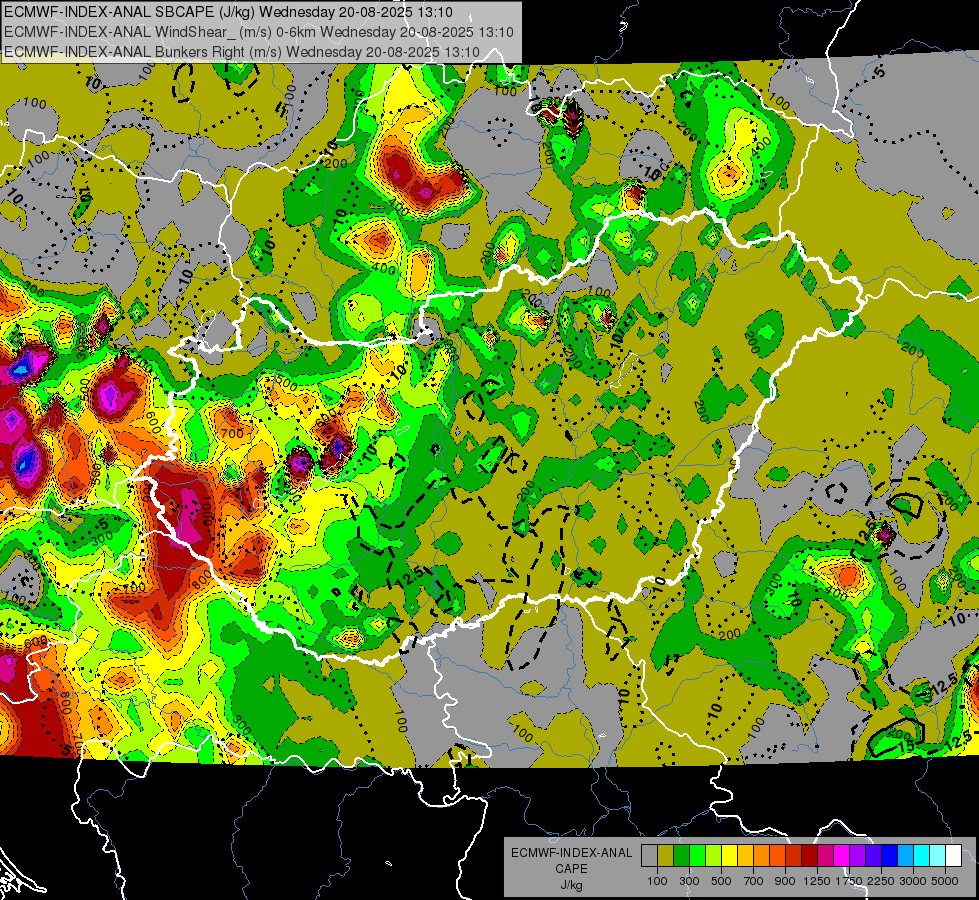Click the olive swatch in the CAPE legend
Viewport: 979px width, 900px height.
pos(666,855)
